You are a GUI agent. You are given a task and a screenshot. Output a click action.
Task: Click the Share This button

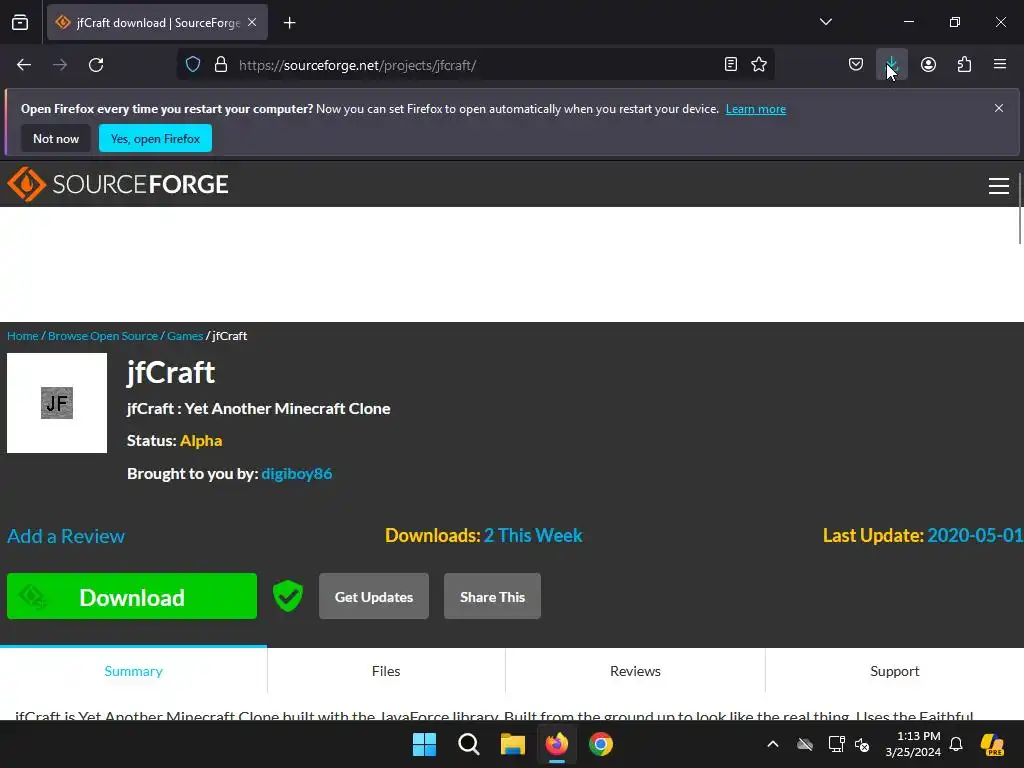pyautogui.click(x=492, y=596)
